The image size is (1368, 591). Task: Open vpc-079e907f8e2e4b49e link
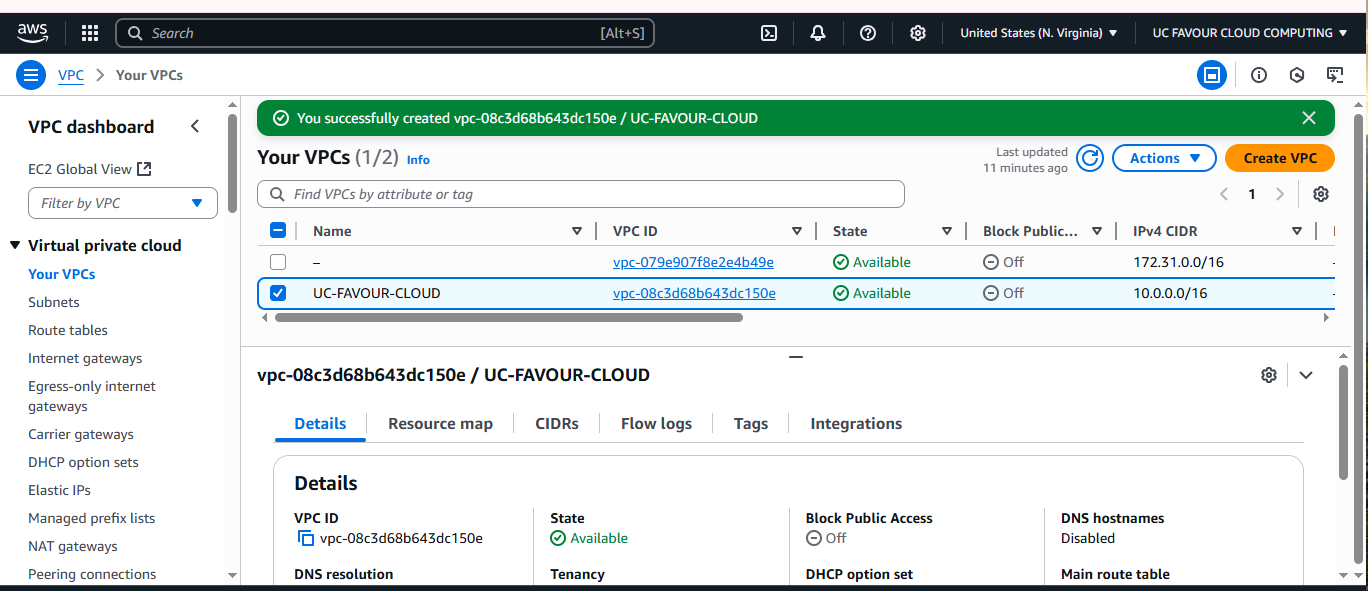[x=693, y=262]
